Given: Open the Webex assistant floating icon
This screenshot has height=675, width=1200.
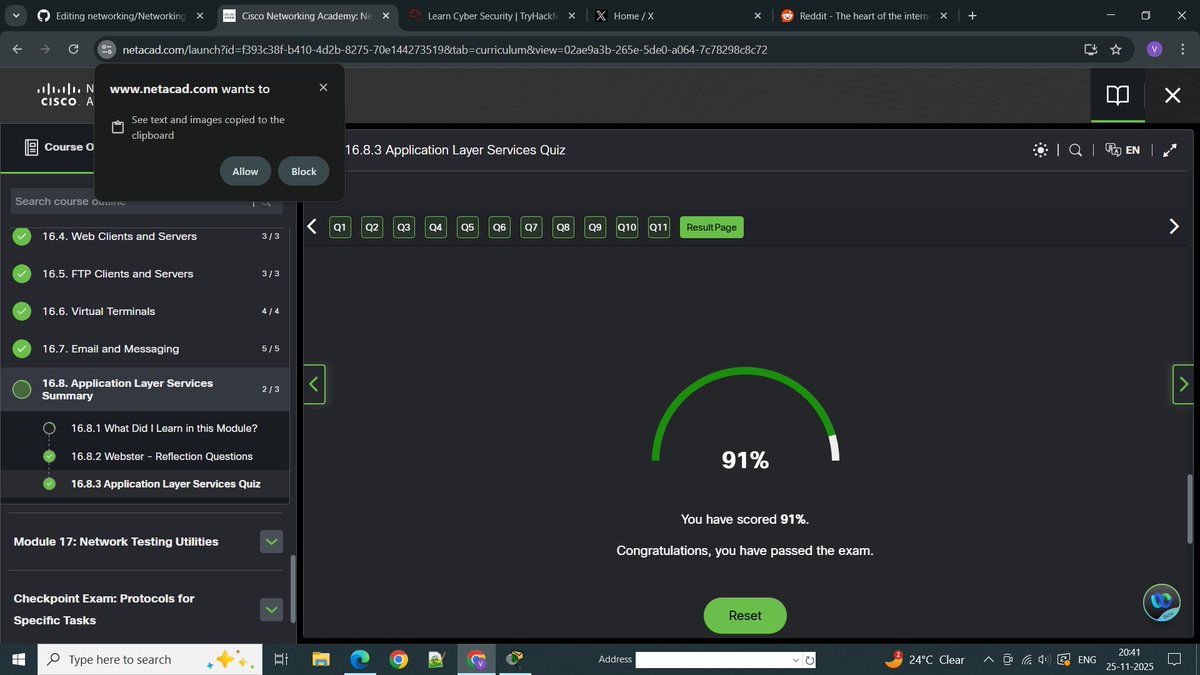Looking at the screenshot, I should [x=1161, y=601].
